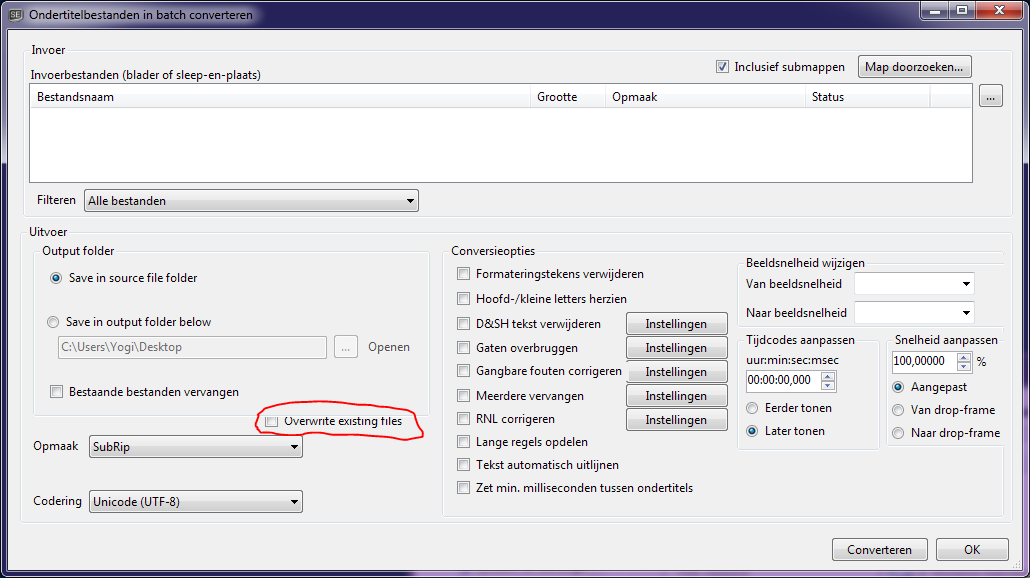1030x578 pixels.
Task: Click the "Converteren" button
Action: 879,549
